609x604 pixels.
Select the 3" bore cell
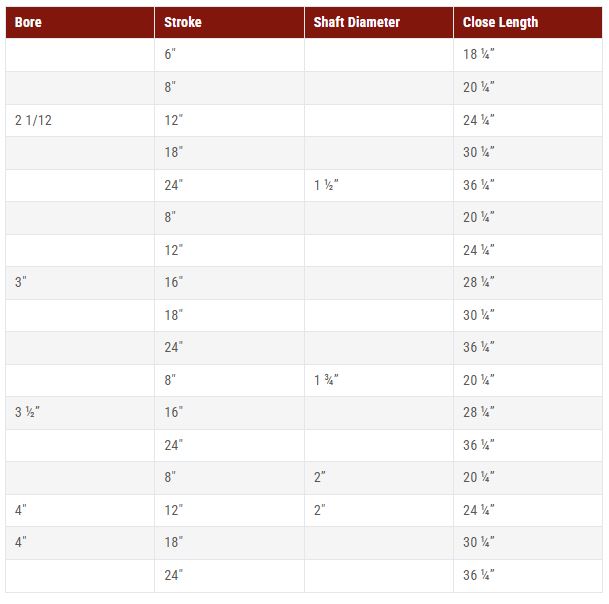pos(21,282)
